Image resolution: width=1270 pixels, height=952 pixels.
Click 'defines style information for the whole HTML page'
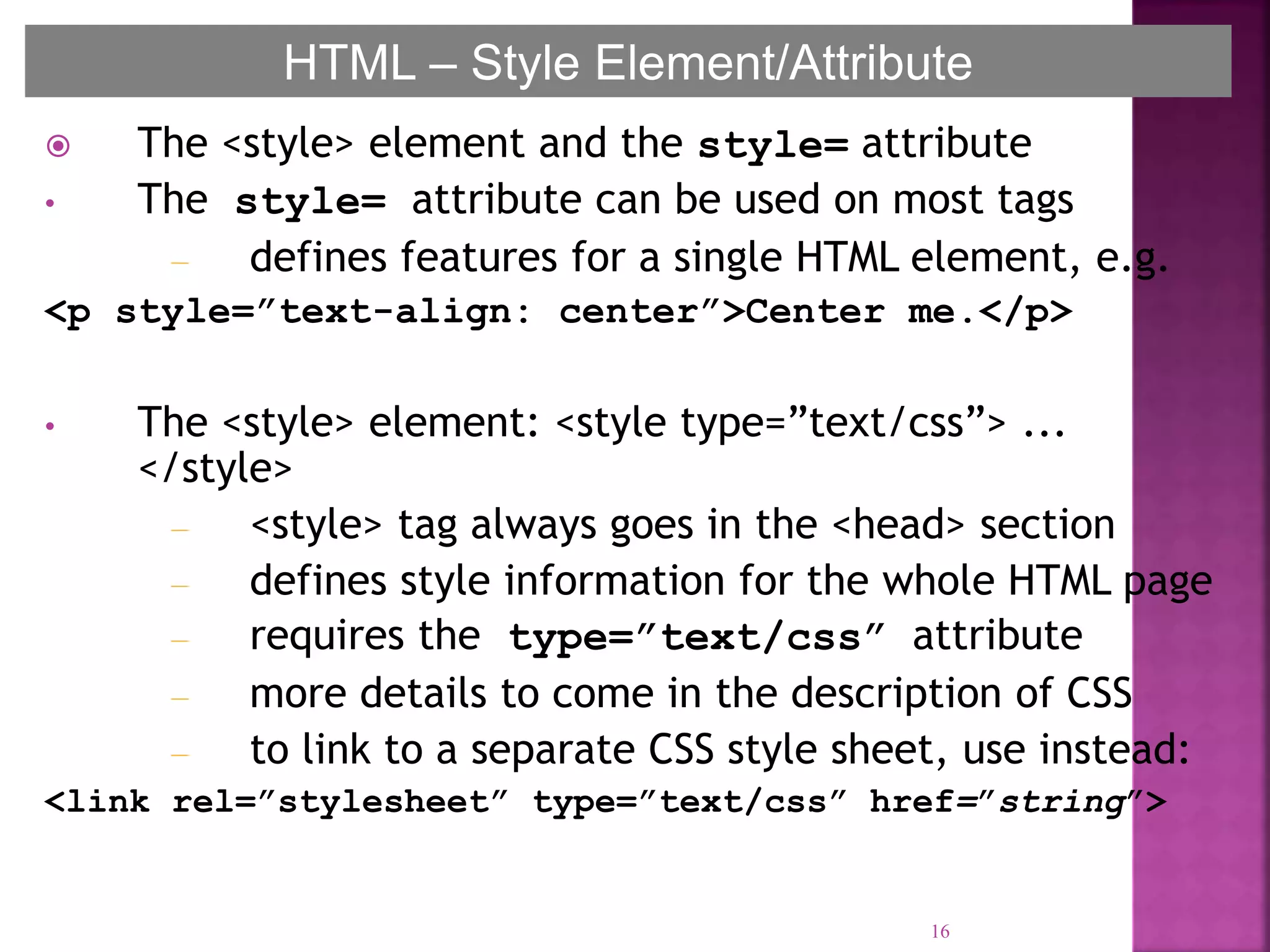[x=730, y=581]
